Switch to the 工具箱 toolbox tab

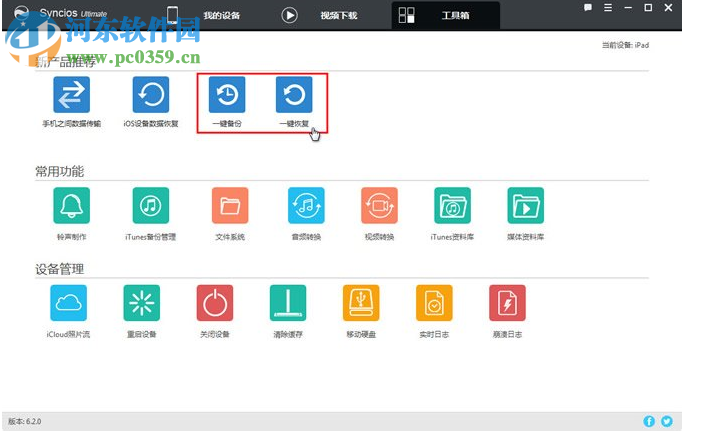[x=446, y=15]
